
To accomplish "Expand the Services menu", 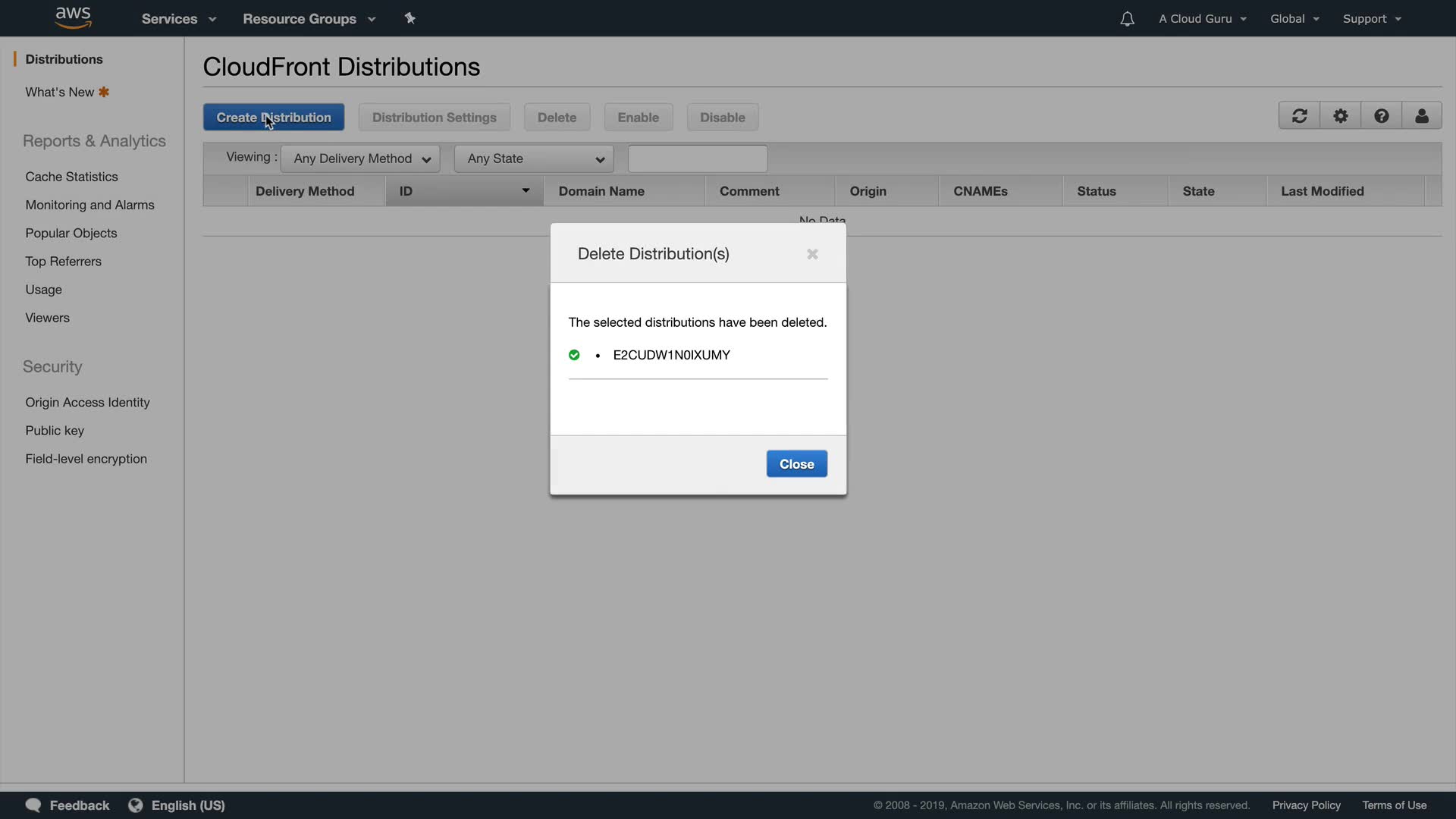I will coord(179,19).
